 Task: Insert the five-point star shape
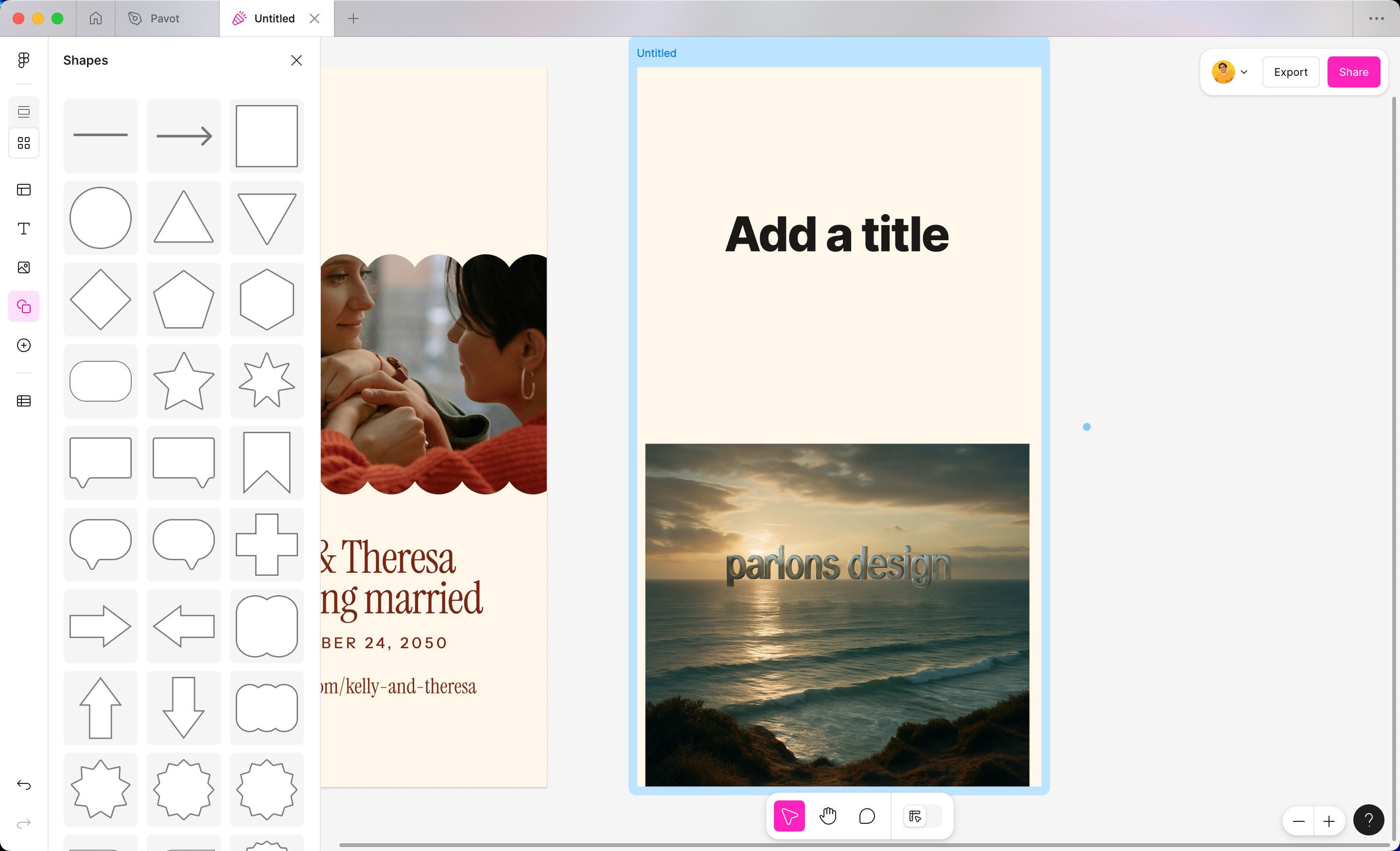[184, 381]
